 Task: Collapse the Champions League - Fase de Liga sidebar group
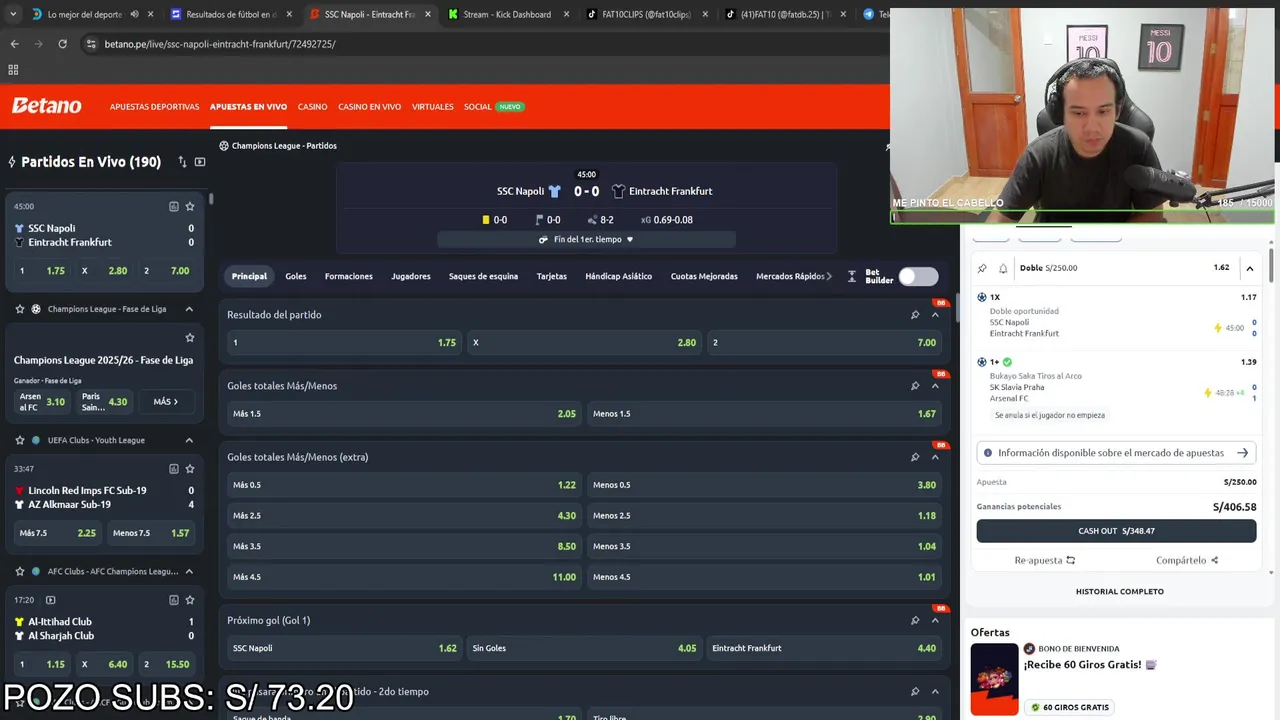coord(189,309)
